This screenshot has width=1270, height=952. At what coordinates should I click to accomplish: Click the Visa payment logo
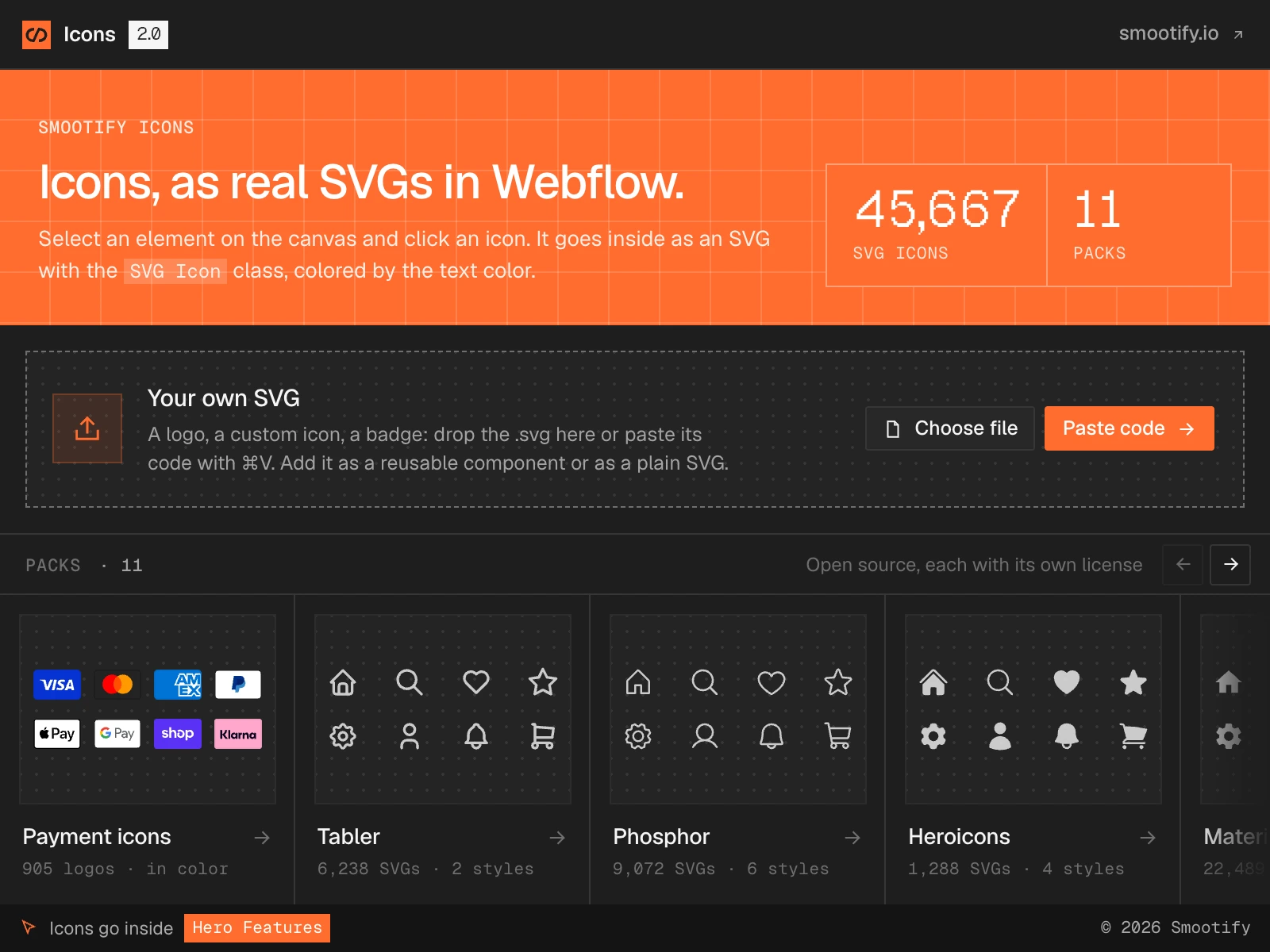coord(57,685)
